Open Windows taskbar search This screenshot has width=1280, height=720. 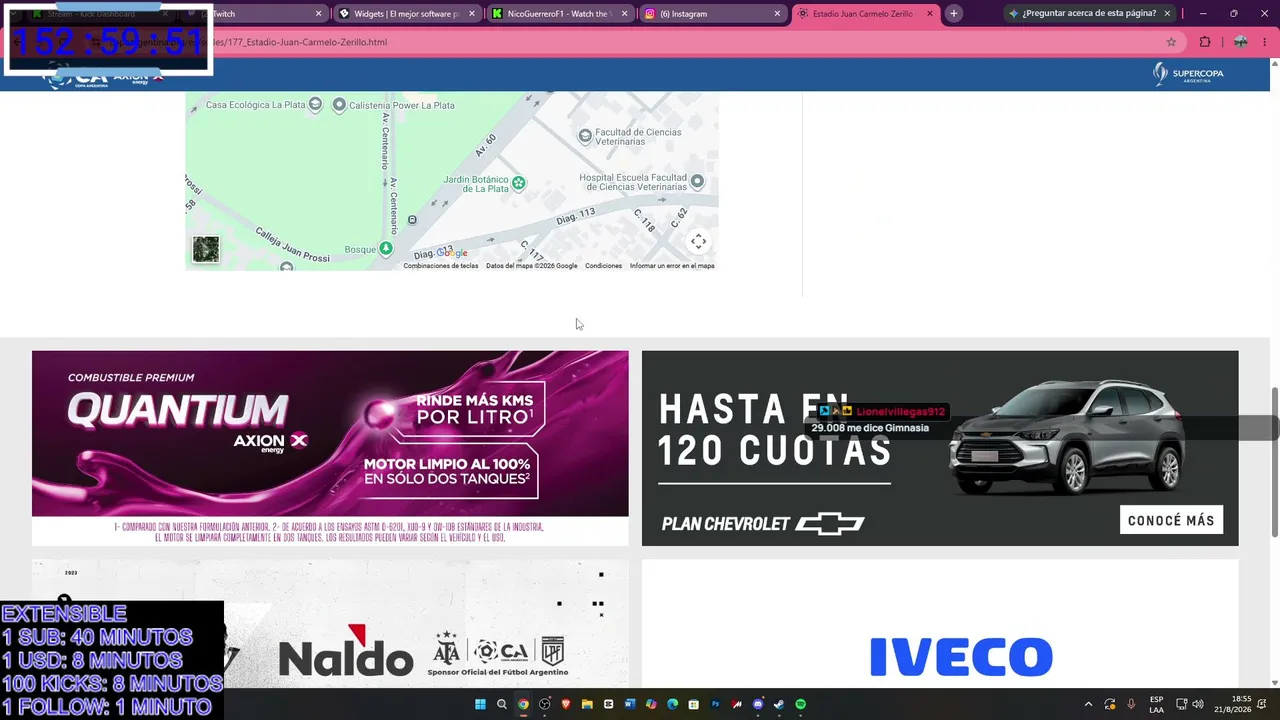(502, 704)
